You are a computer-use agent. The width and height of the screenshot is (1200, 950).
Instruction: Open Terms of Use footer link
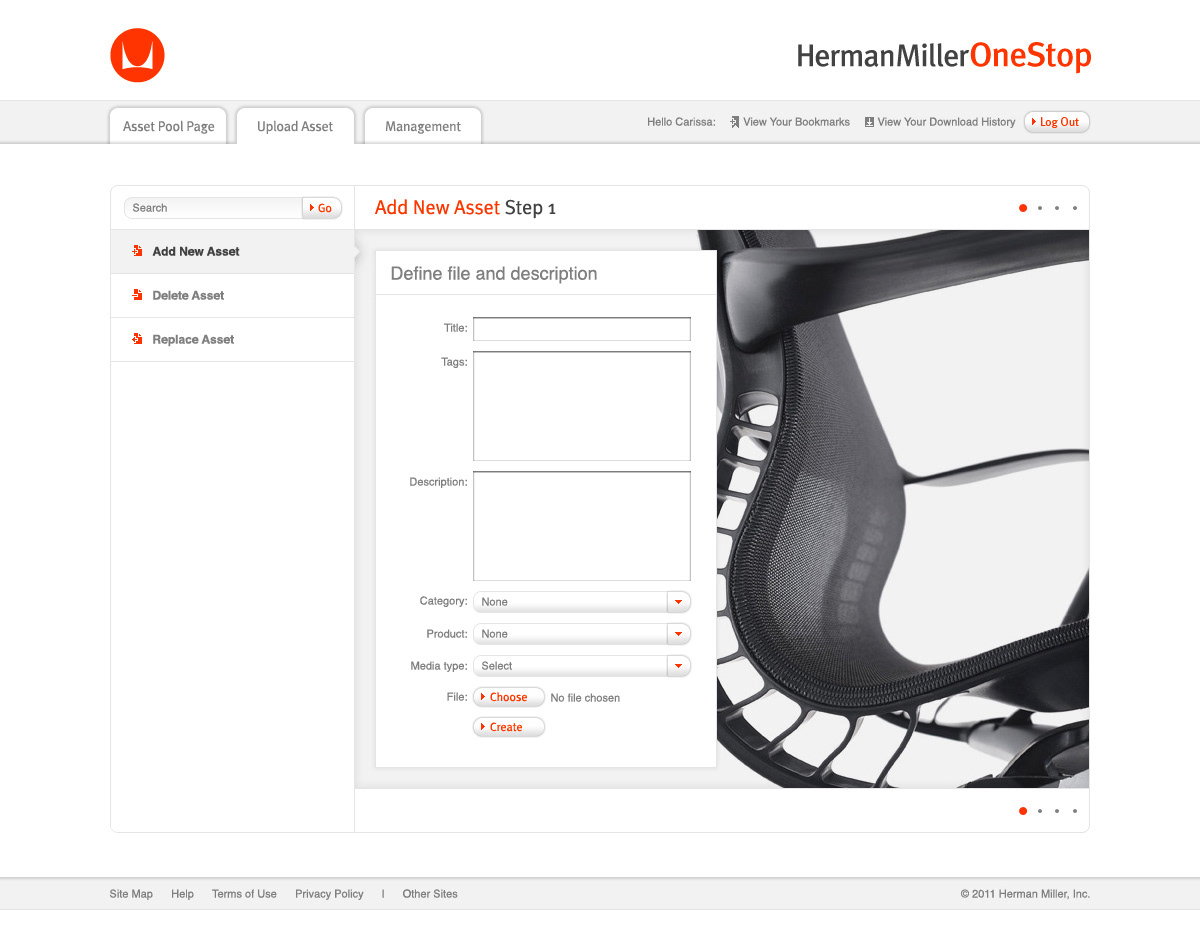click(x=244, y=894)
